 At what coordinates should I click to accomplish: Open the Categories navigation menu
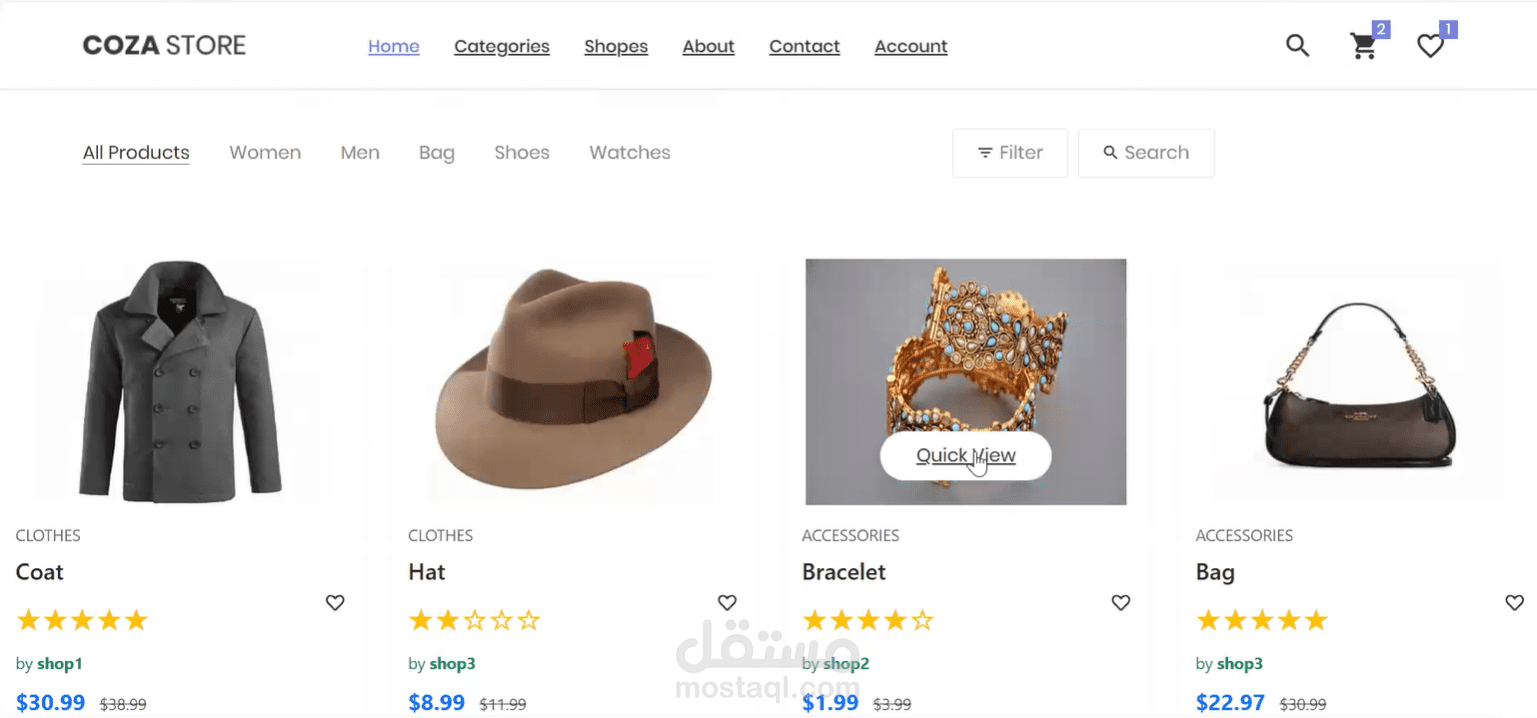coord(502,46)
